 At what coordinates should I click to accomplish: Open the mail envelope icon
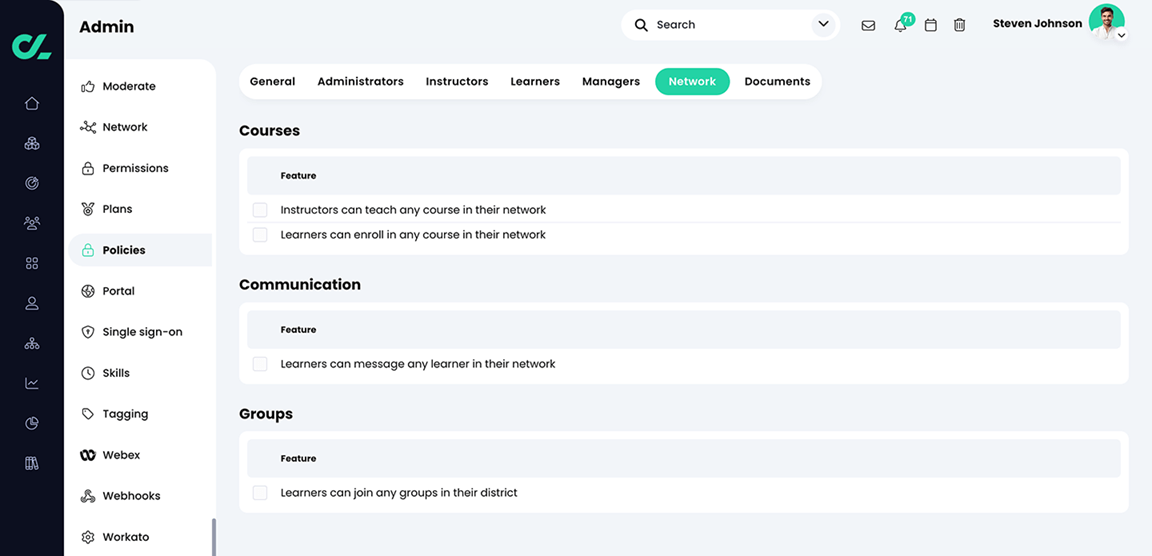click(x=868, y=26)
